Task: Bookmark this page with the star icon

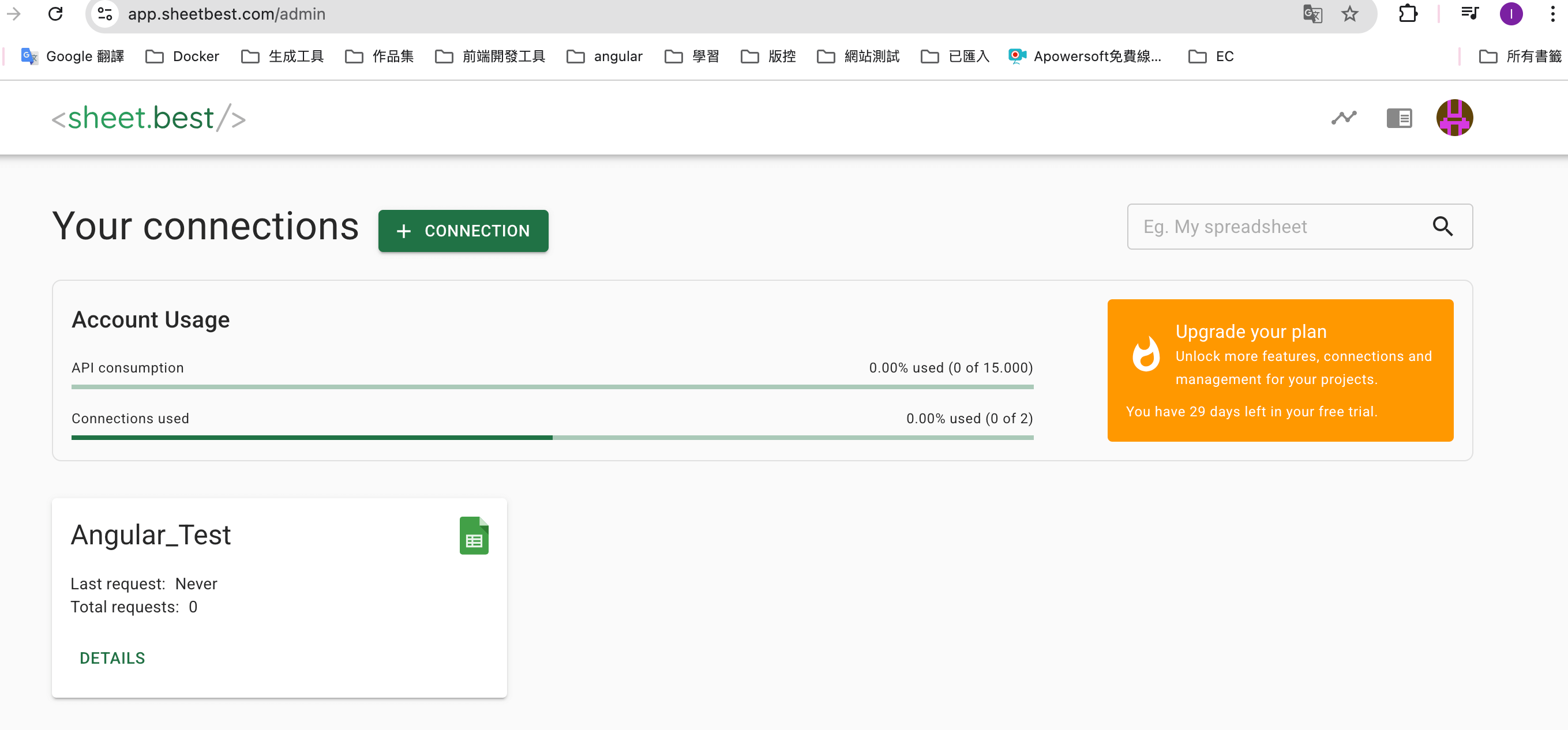Action: (x=1349, y=14)
